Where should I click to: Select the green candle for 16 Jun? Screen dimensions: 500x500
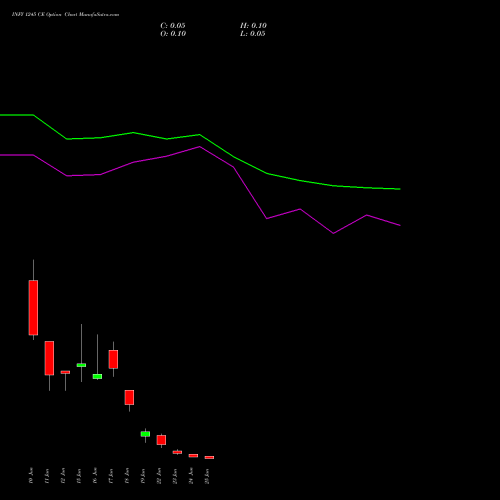[97, 376]
